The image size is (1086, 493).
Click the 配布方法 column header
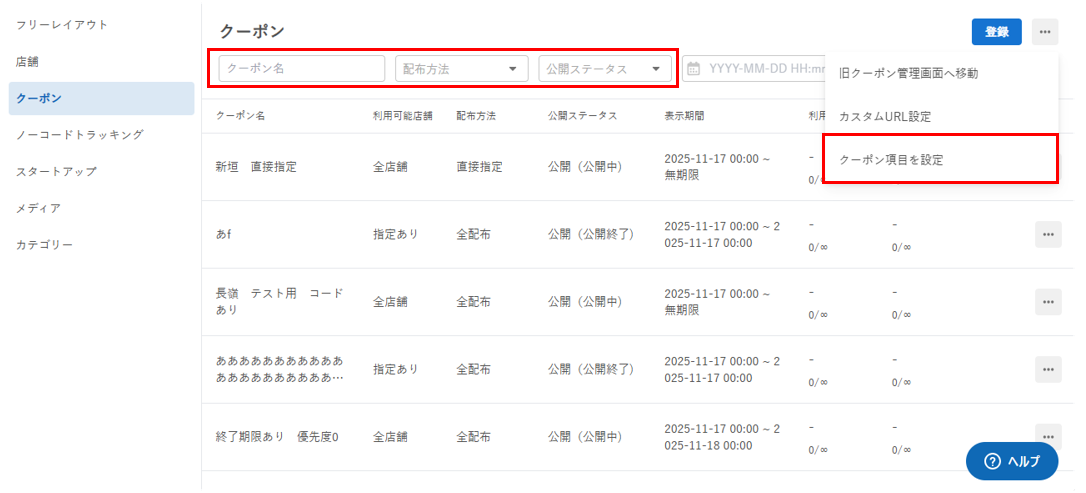pyautogui.click(x=476, y=116)
